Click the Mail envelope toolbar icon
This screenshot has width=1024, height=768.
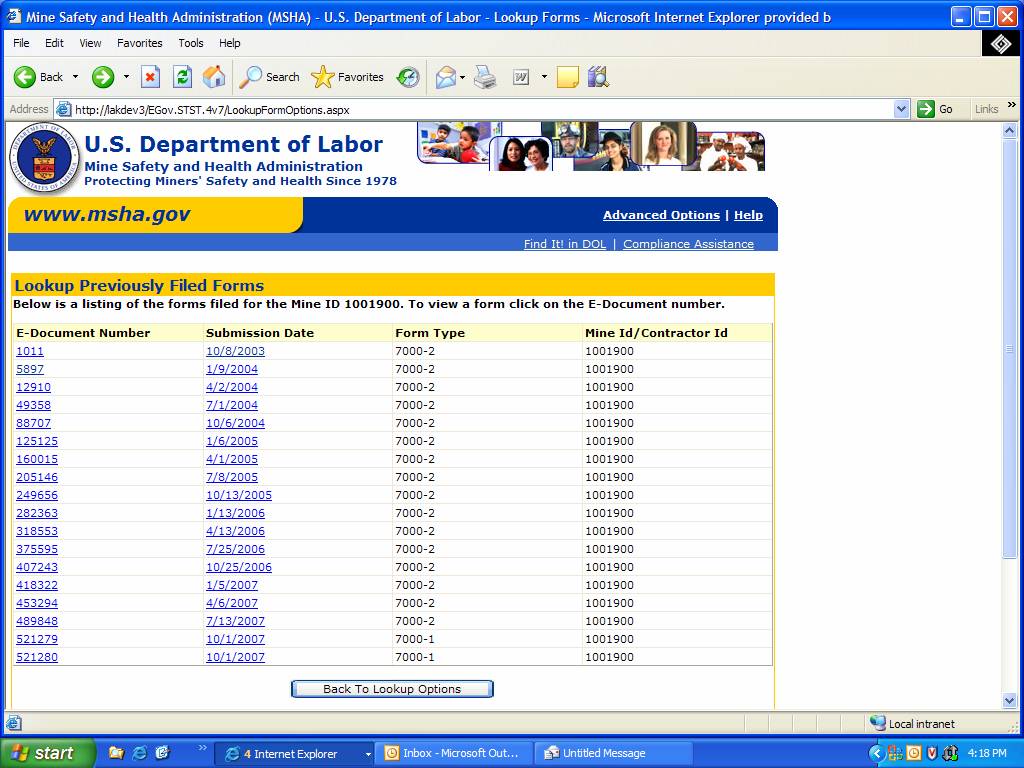pyautogui.click(x=445, y=77)
